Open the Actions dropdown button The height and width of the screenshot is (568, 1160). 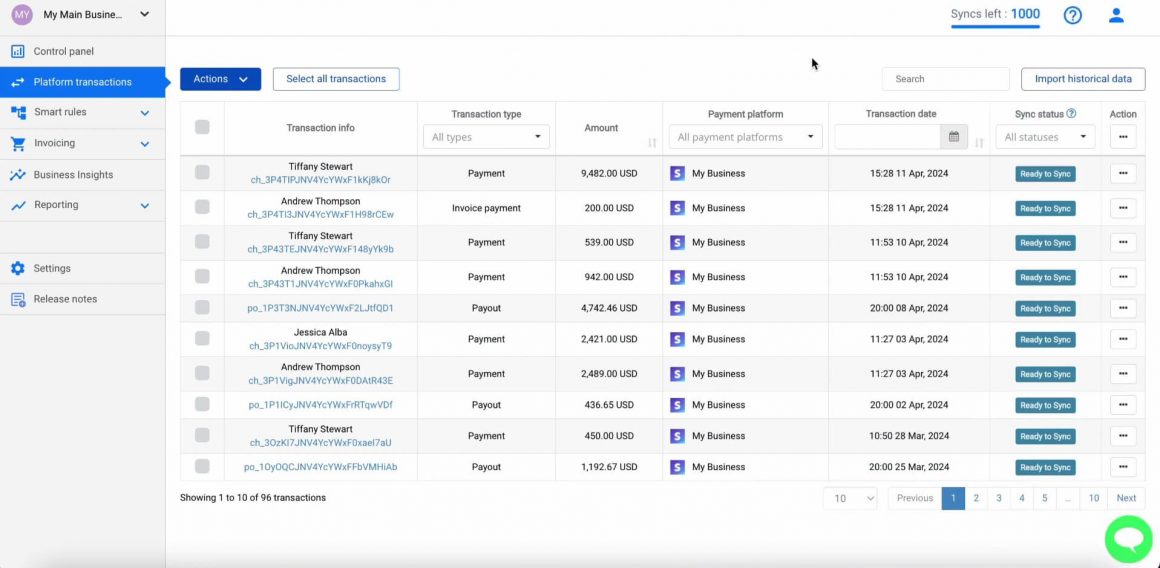(x=220, y=79)
